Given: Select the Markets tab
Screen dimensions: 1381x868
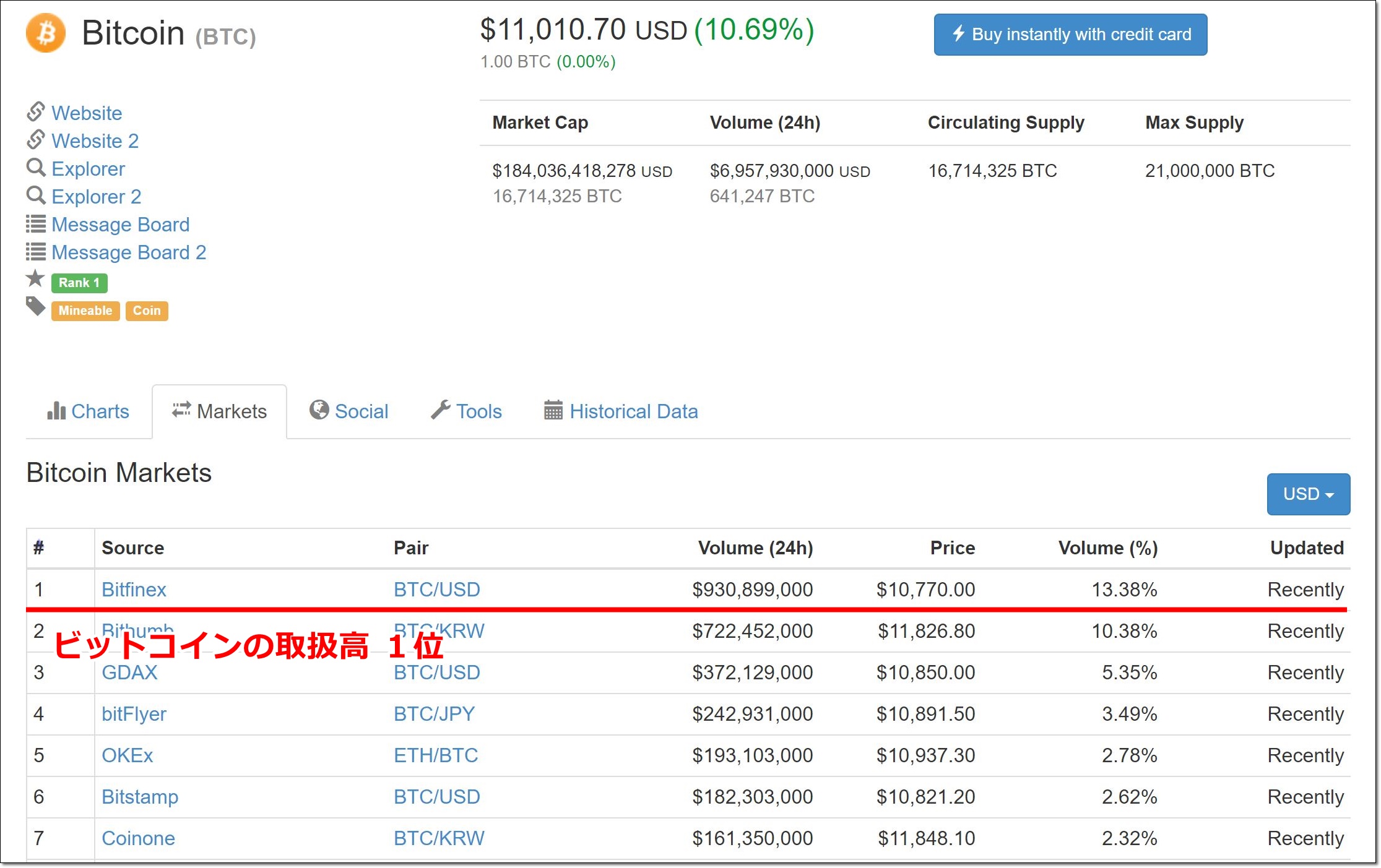Looking at the screenshot, I should pos(220,411).
